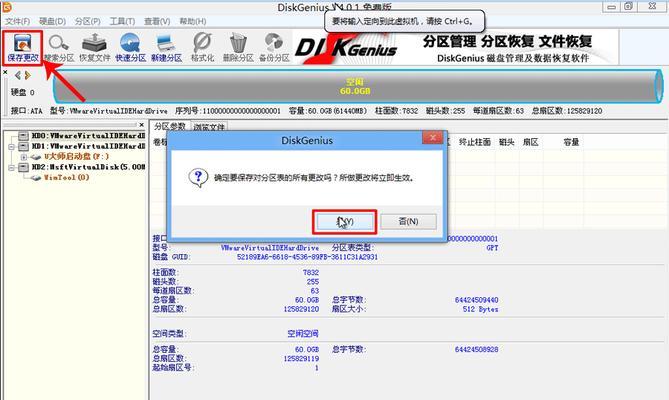Click the 总字节数 value 64424509440
This screenshot has height=400, width=669.
tap(476, 300)
